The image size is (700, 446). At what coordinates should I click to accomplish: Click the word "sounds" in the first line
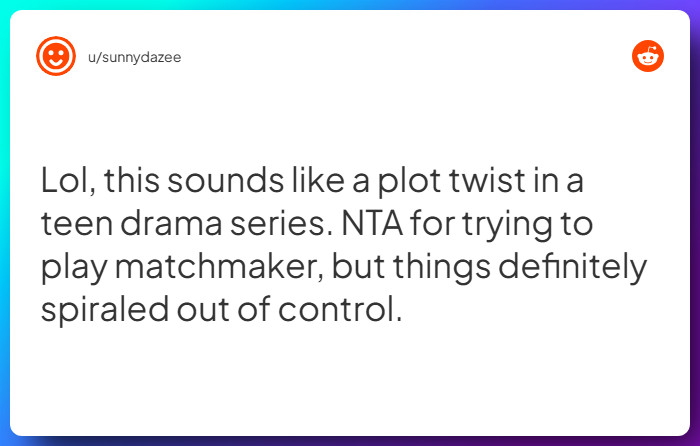coord(225,181)
